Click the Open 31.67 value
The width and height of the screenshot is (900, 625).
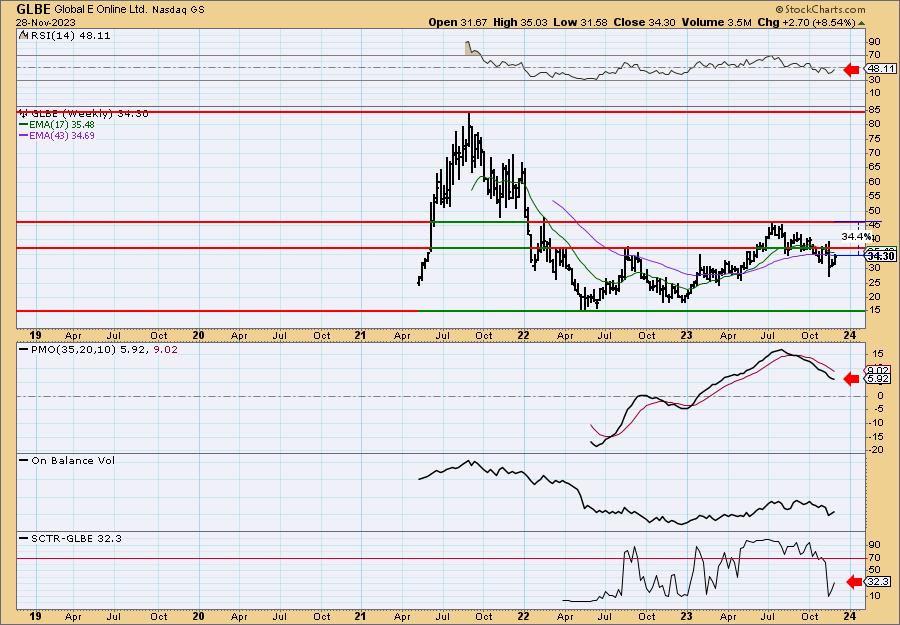(x=458, y=22)
